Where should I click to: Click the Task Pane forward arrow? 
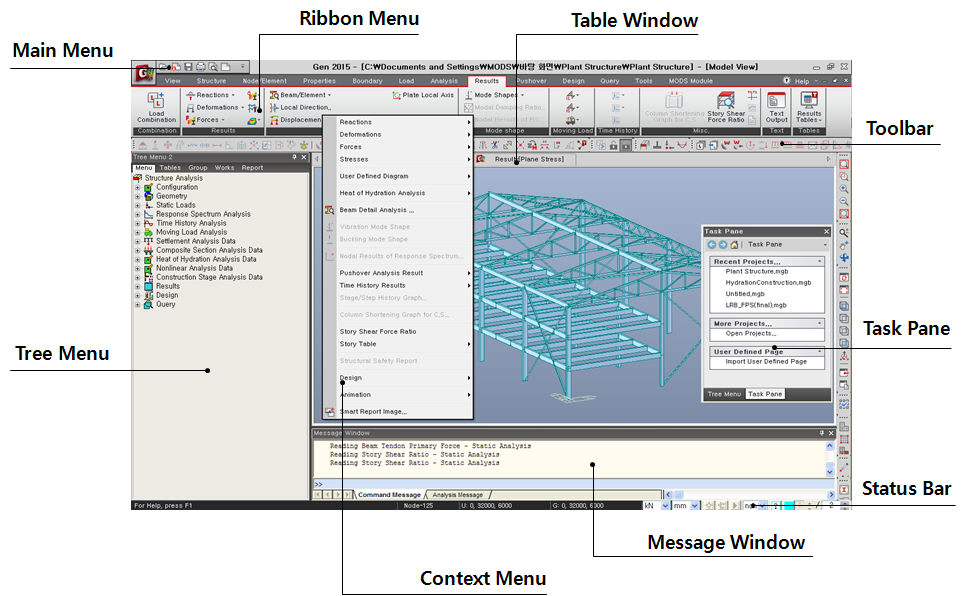723,244
